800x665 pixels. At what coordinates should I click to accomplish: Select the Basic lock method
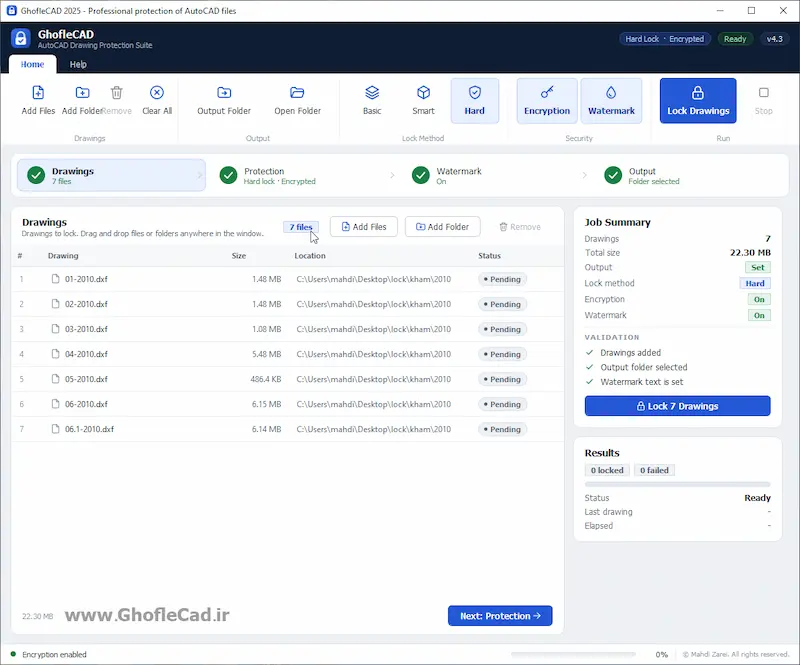coord(372,101)
